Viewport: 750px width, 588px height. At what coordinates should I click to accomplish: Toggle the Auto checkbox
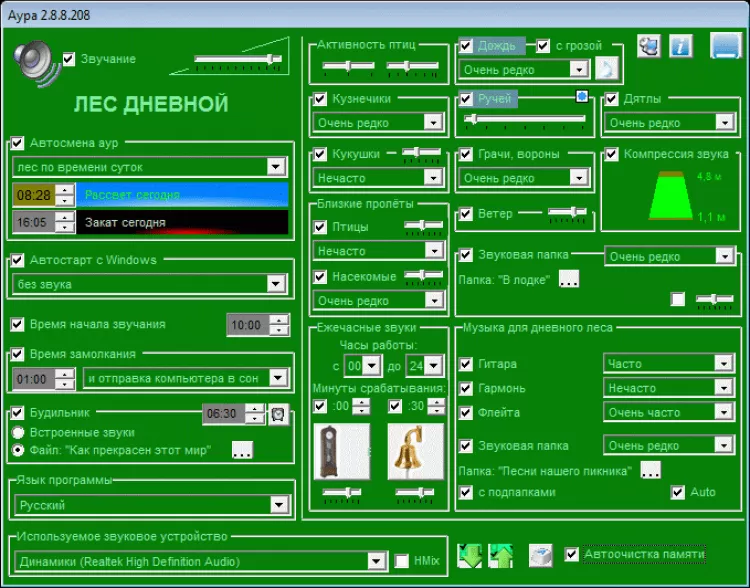click(x=678, y=492)
